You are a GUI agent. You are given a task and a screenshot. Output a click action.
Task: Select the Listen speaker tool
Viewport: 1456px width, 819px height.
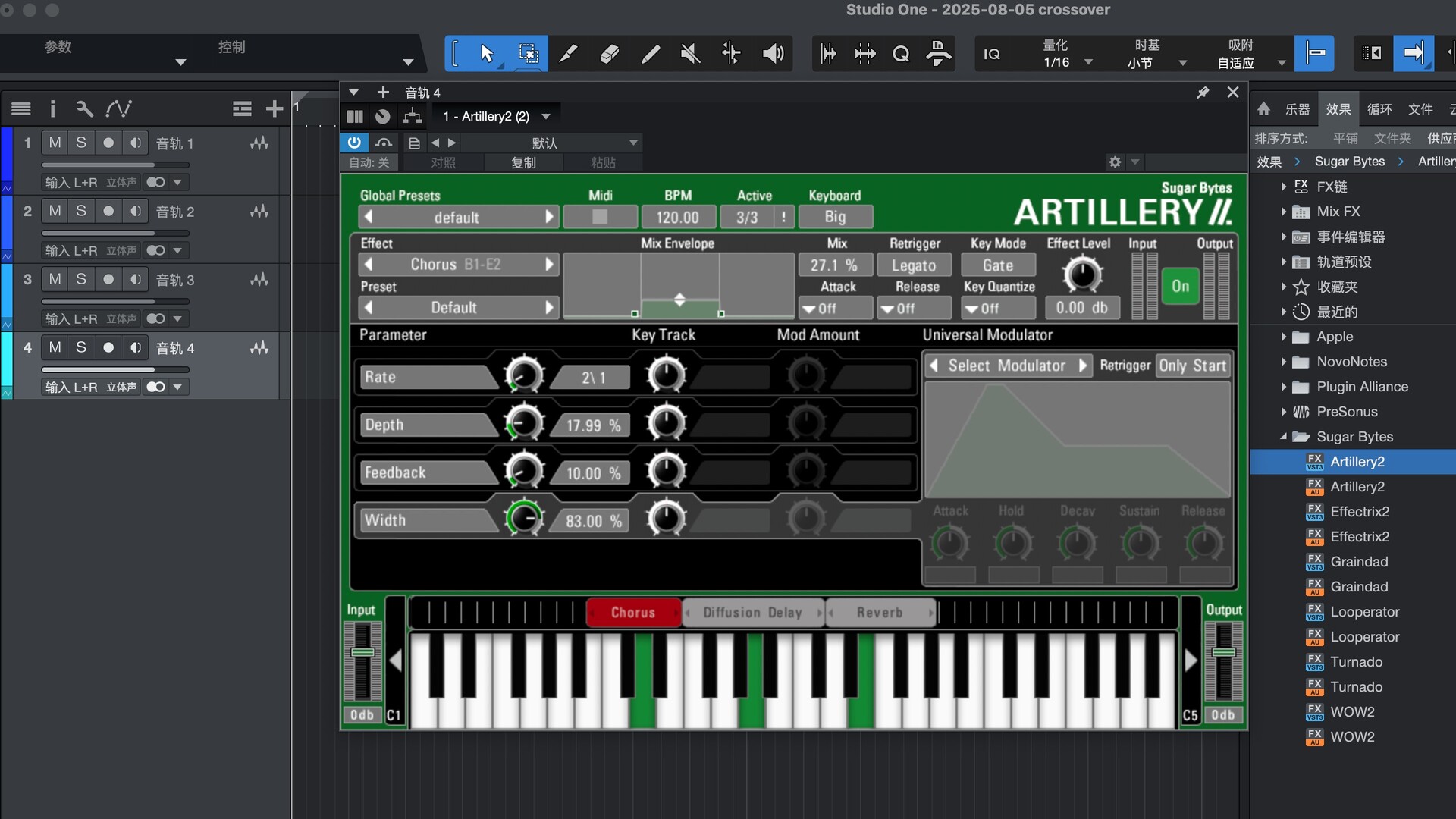[773, 53]
